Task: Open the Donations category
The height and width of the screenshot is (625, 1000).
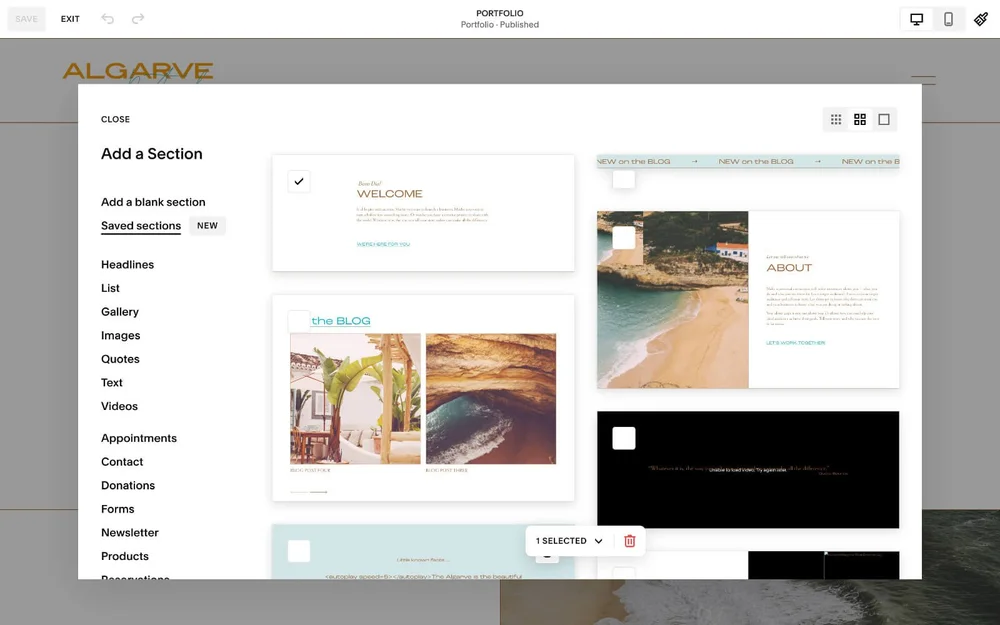Action: pyautogui.click(x=128, y=485)
